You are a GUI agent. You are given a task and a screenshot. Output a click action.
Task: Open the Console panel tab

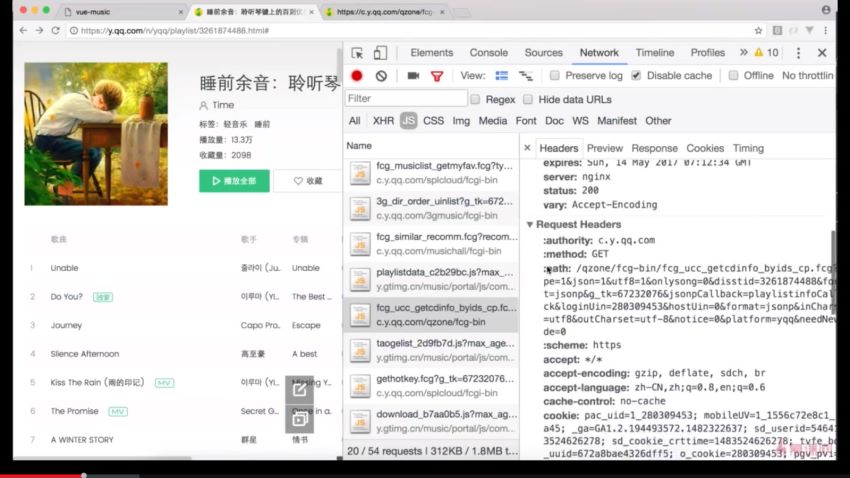pos(488,53)
